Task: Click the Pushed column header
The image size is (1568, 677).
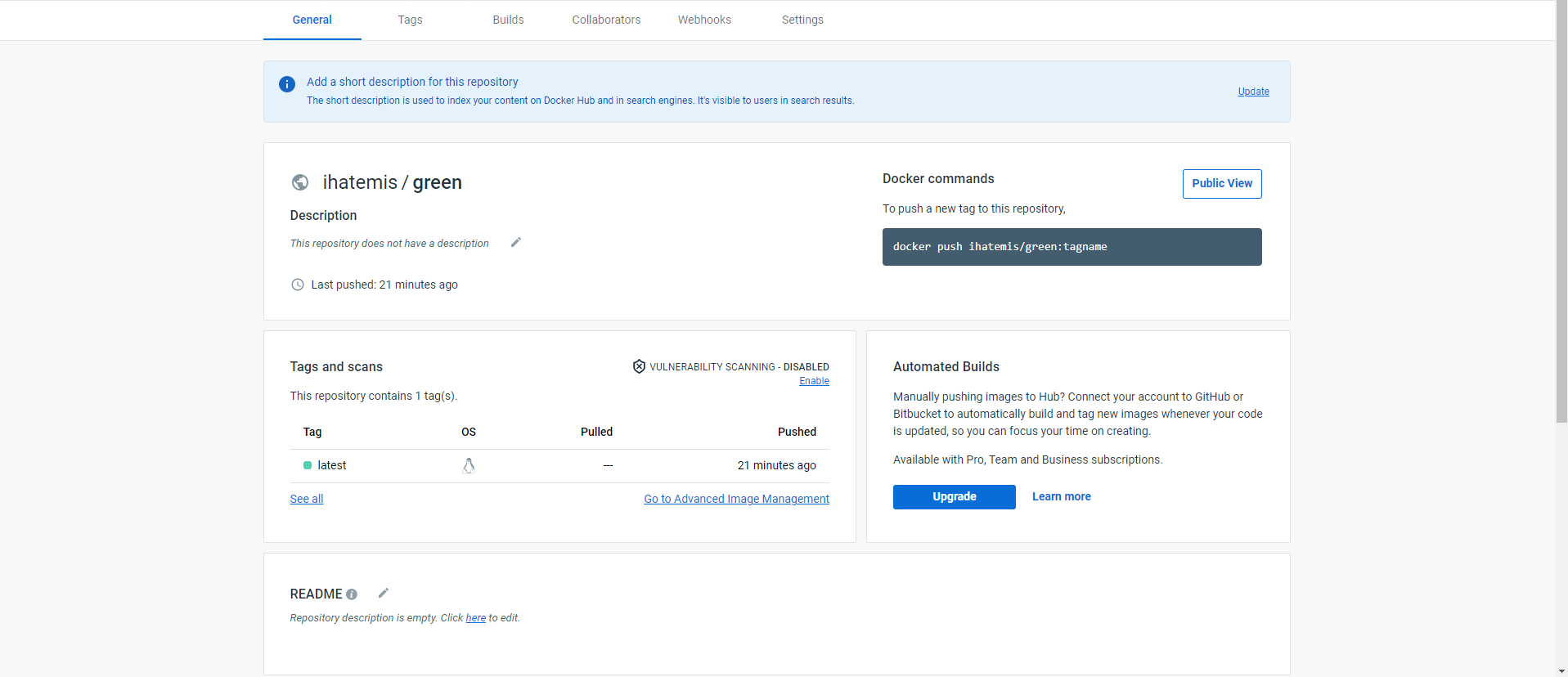Action: pyautogui.click(x=797, y=432)
